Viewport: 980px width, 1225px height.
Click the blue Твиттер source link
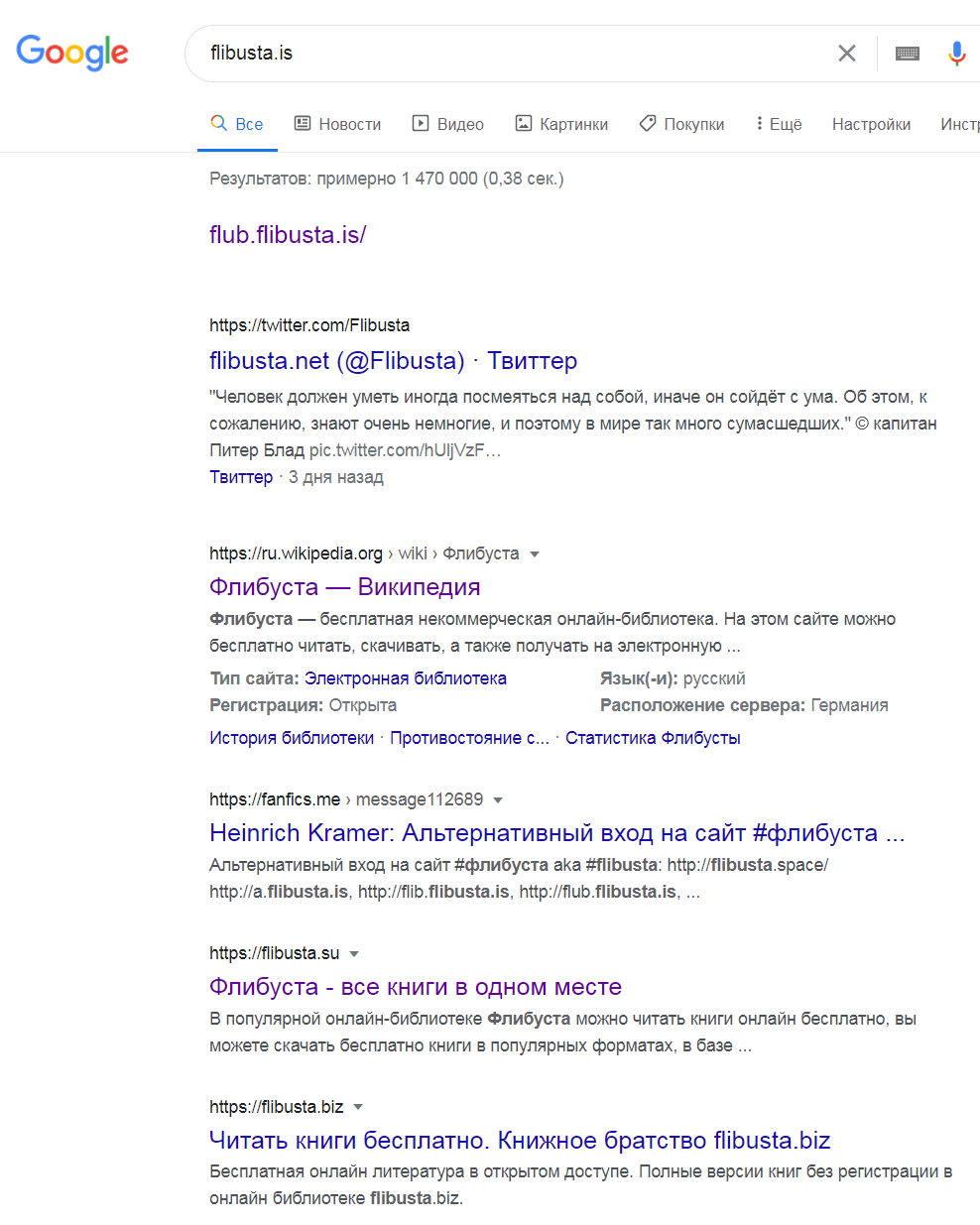241,477
